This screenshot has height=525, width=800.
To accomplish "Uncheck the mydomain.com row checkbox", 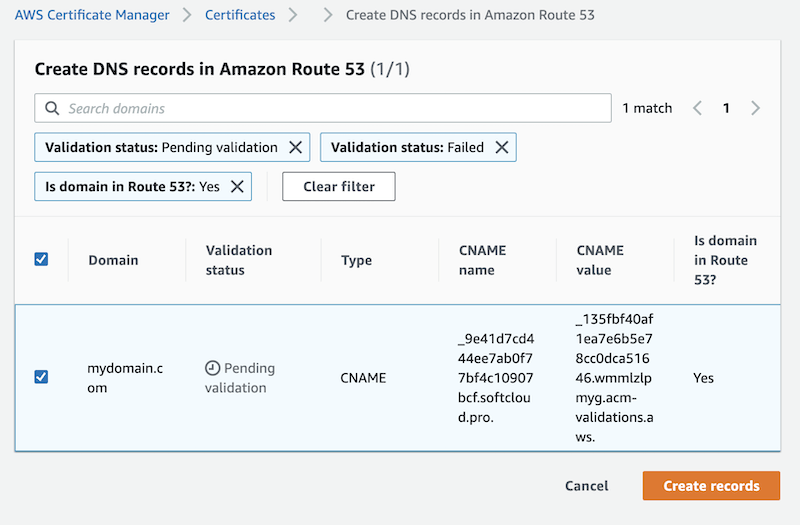I will [41, 377].
